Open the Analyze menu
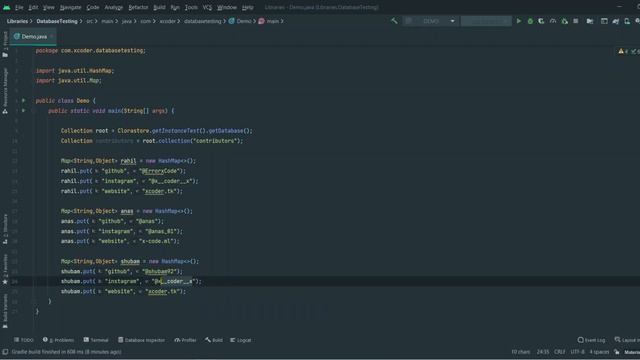 coord(113,7)
